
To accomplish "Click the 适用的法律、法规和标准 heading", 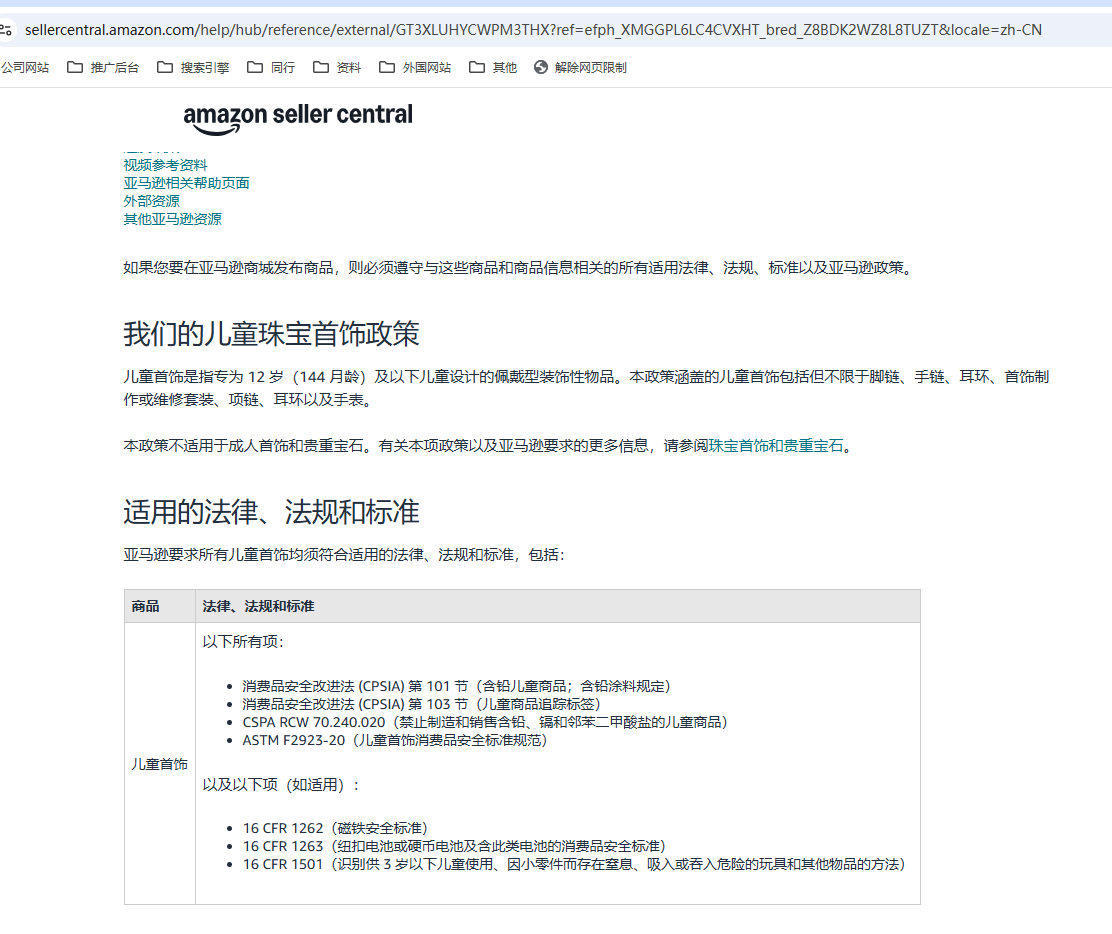I will [272, 512].
